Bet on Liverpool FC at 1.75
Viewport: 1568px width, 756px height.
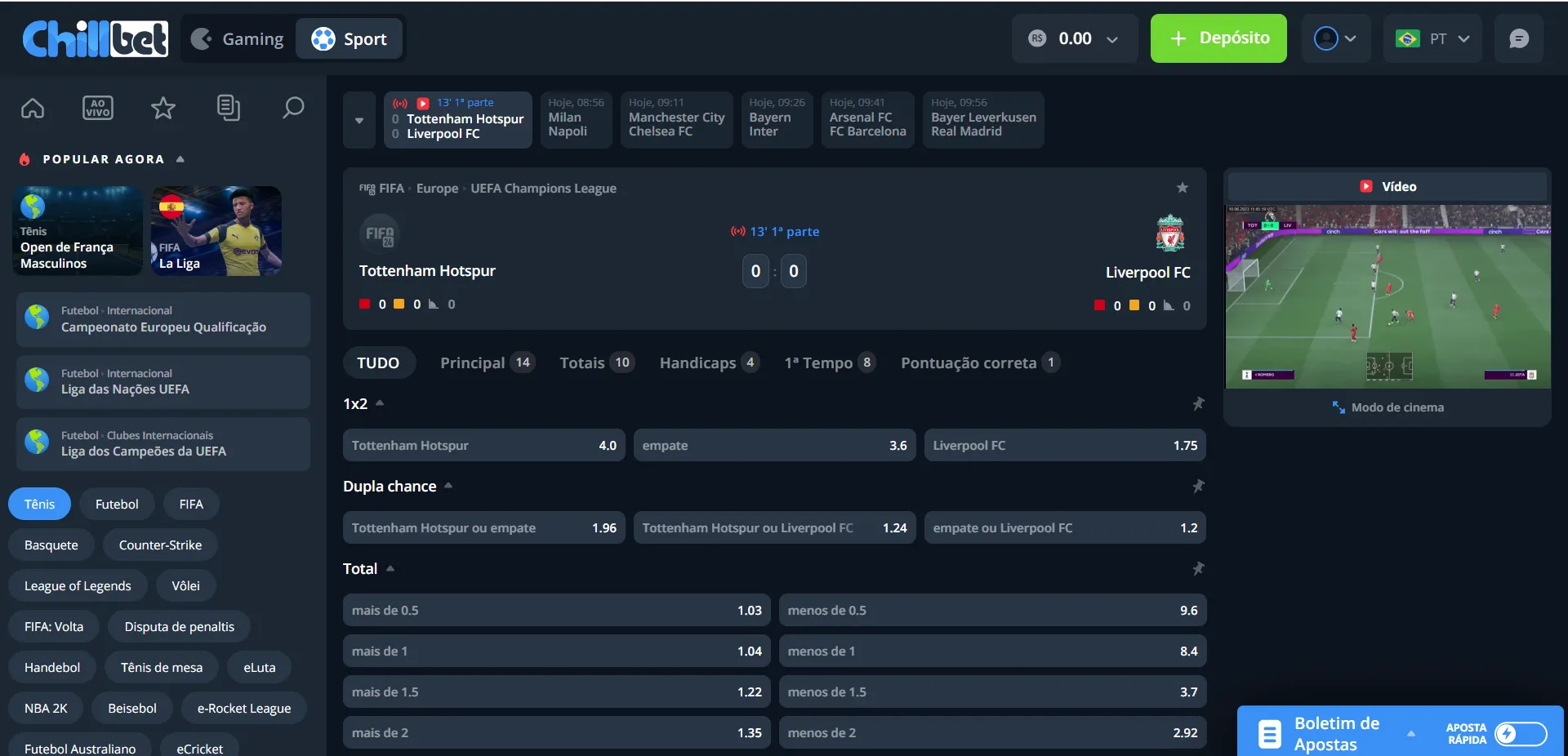[x=1065, y=445]
